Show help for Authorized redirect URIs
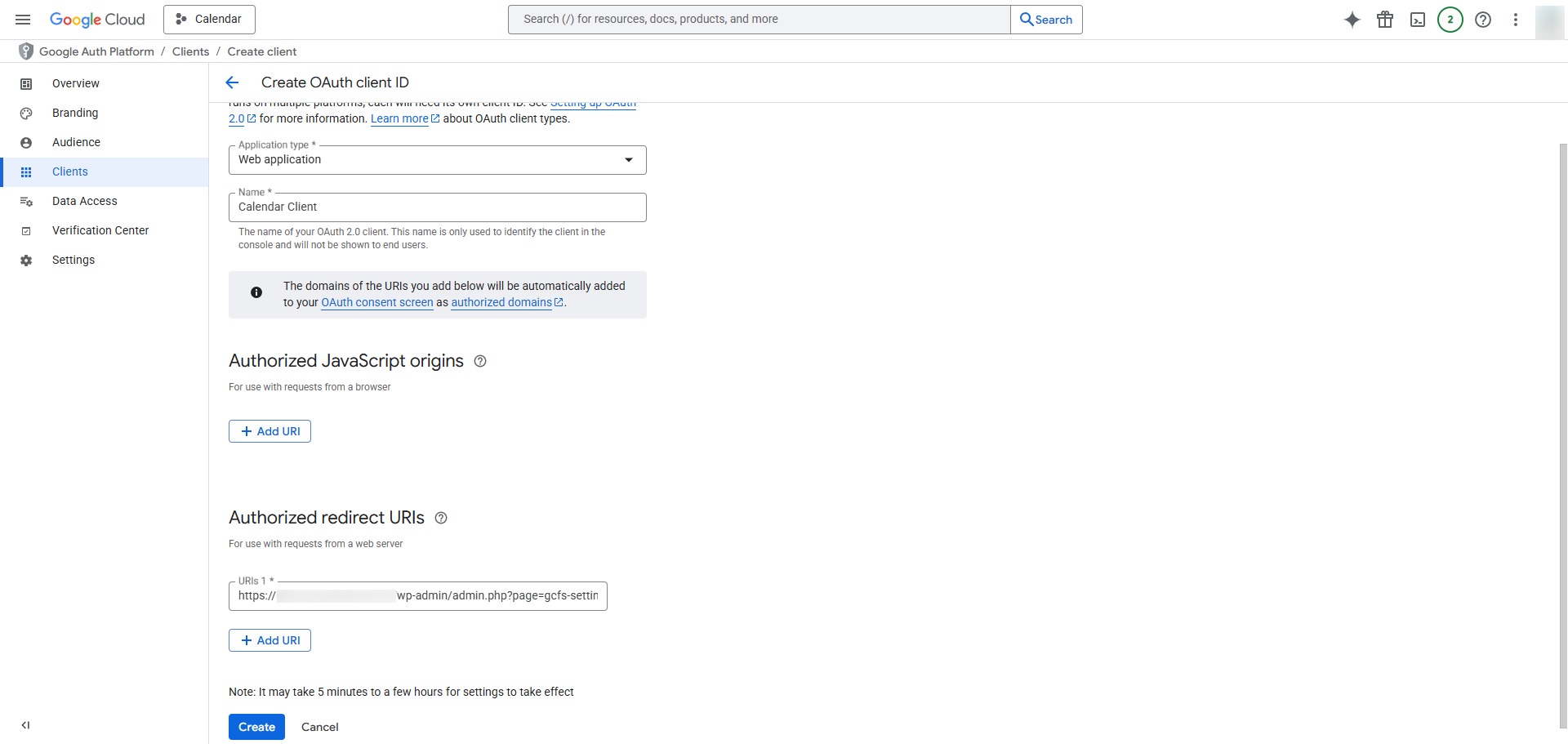The height and width of the screenshot is (744, 1568). click(441, 518)
